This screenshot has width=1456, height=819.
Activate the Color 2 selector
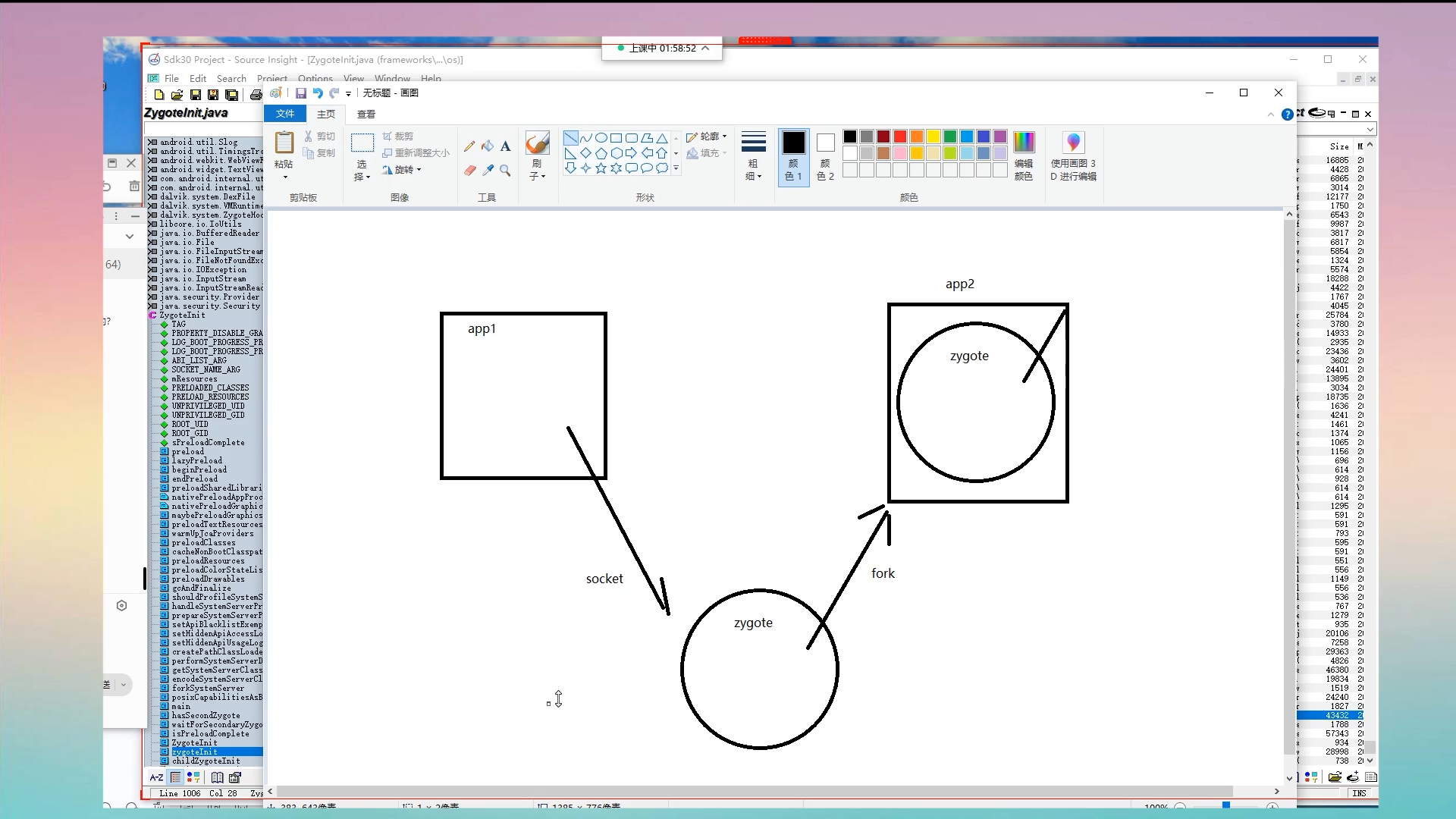tap(825, 156)
